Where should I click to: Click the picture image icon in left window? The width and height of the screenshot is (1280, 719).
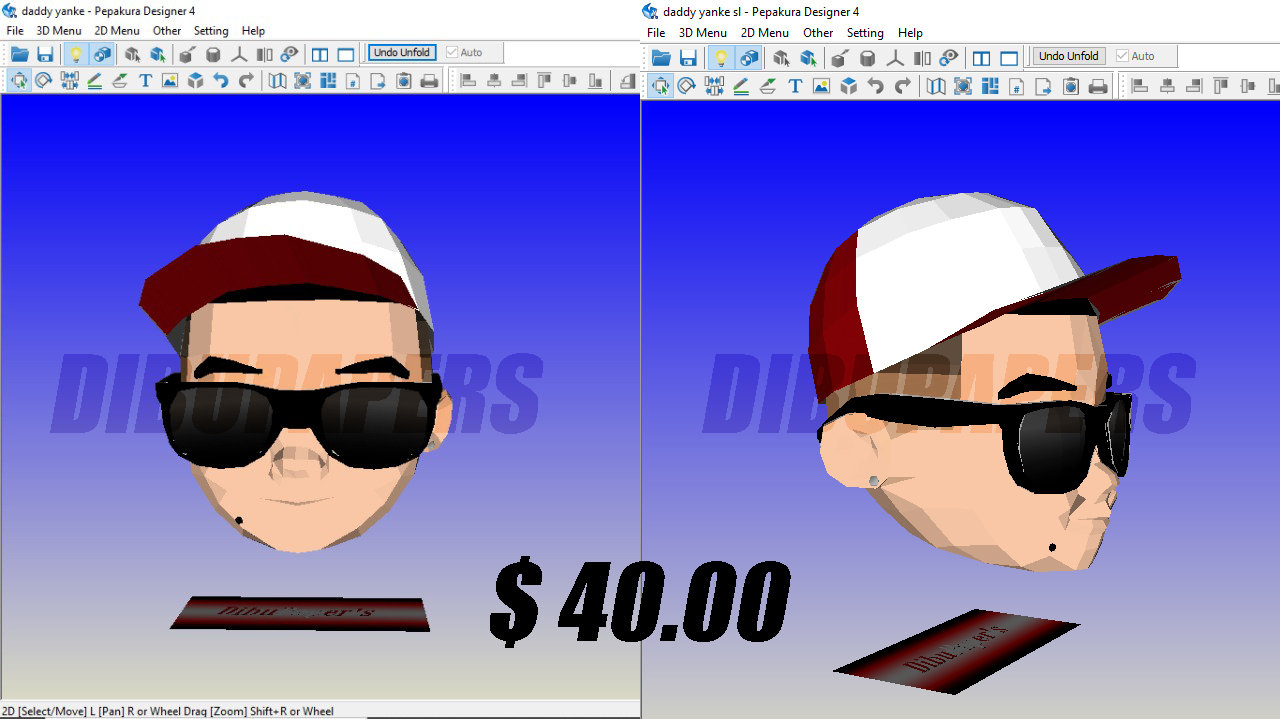click(x=170, y=81)
